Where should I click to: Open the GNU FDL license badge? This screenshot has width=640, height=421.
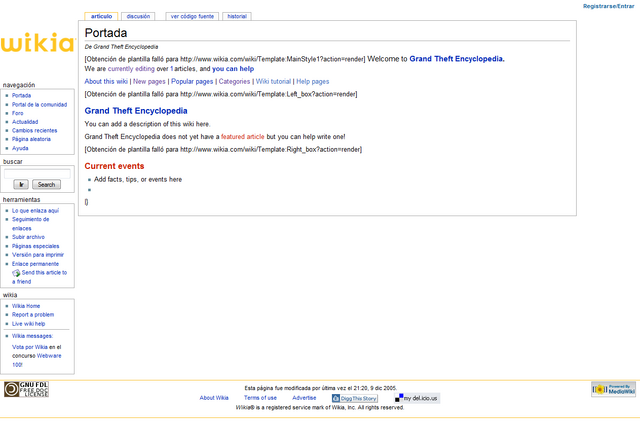point(27,390)
